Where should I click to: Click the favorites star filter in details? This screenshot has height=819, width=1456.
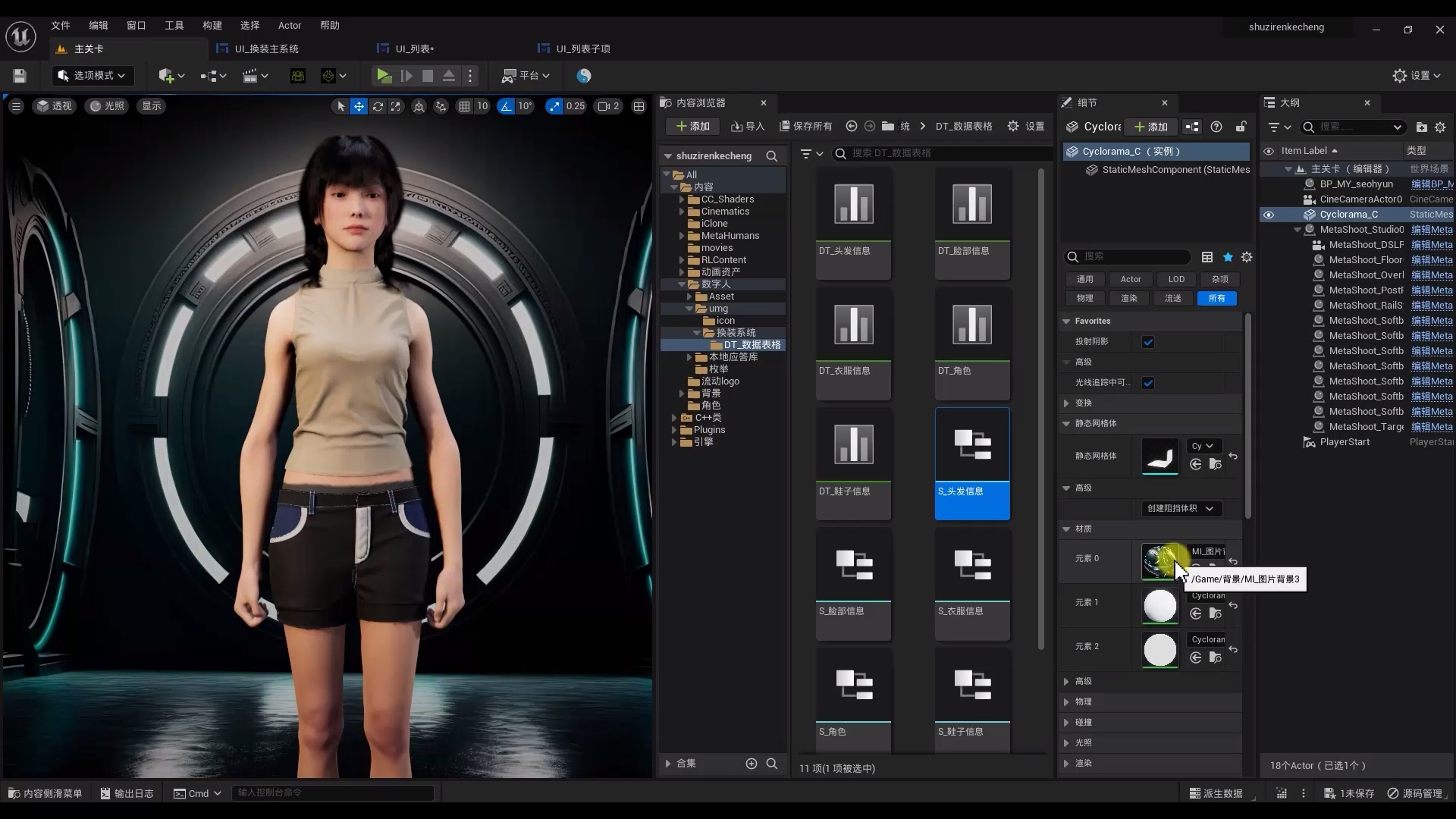coord(1228,257)
